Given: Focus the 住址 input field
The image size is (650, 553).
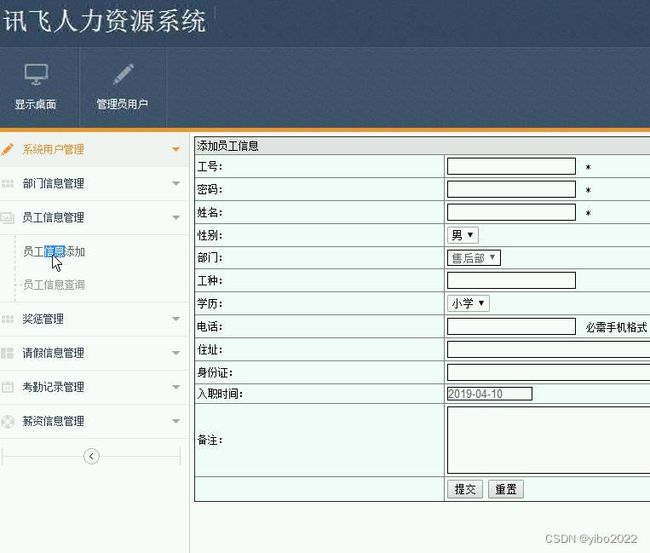Looking at the screenshot, I should [548, 349].
